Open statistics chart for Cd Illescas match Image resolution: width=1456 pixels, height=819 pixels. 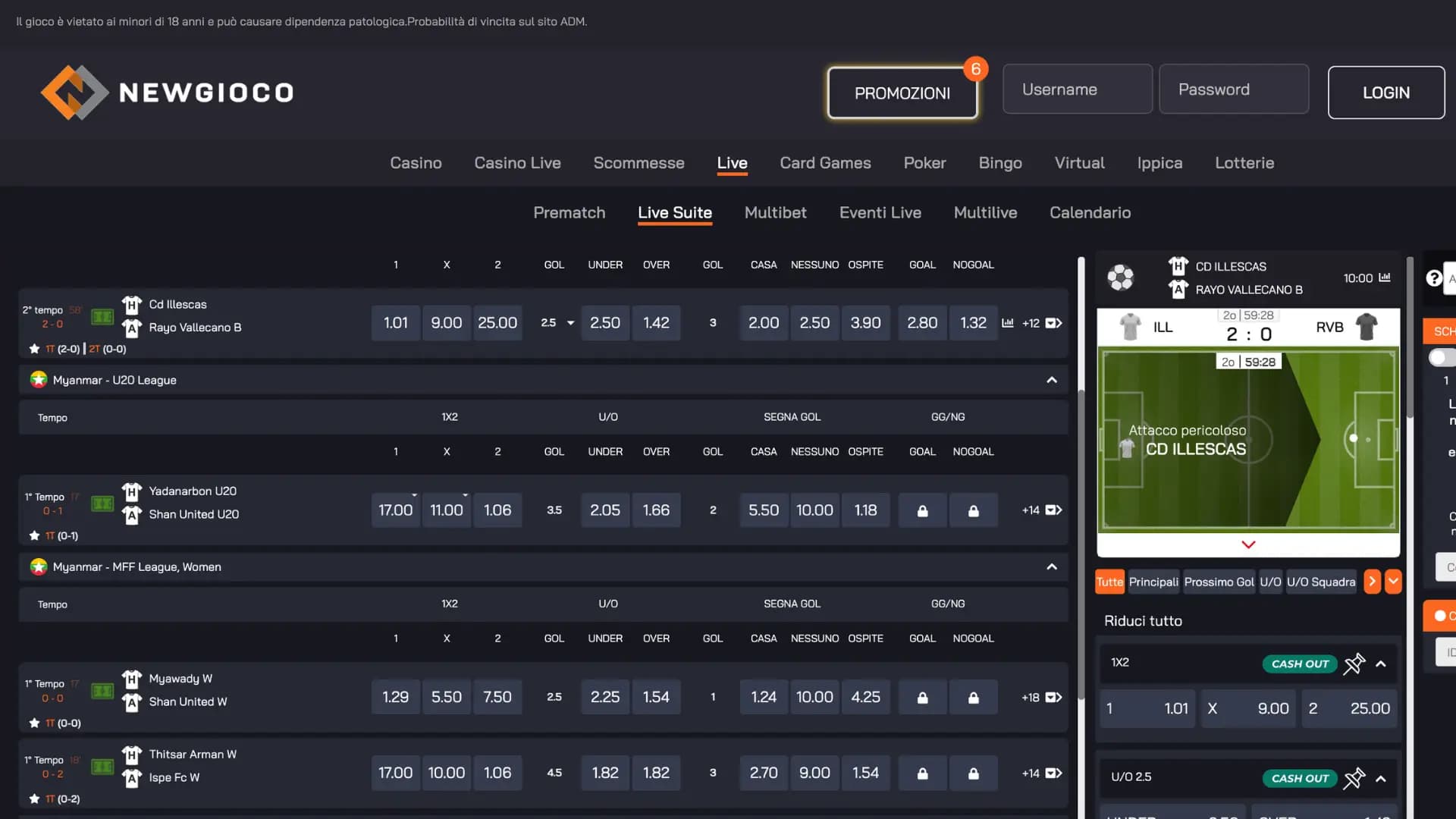(1007, 323)
